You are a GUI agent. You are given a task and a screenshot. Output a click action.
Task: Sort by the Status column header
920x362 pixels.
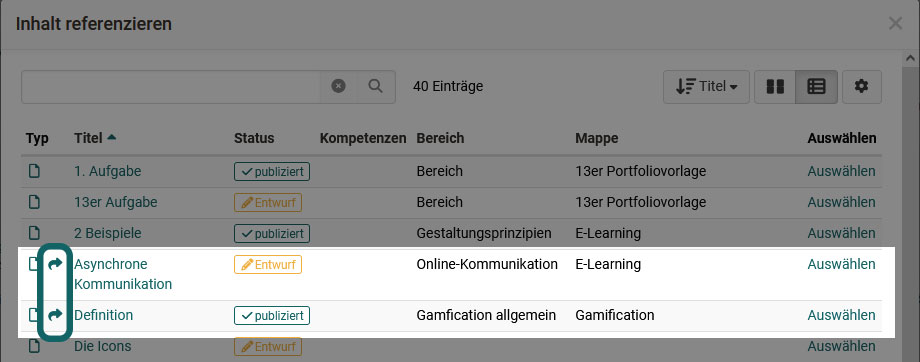click(254, 138)
